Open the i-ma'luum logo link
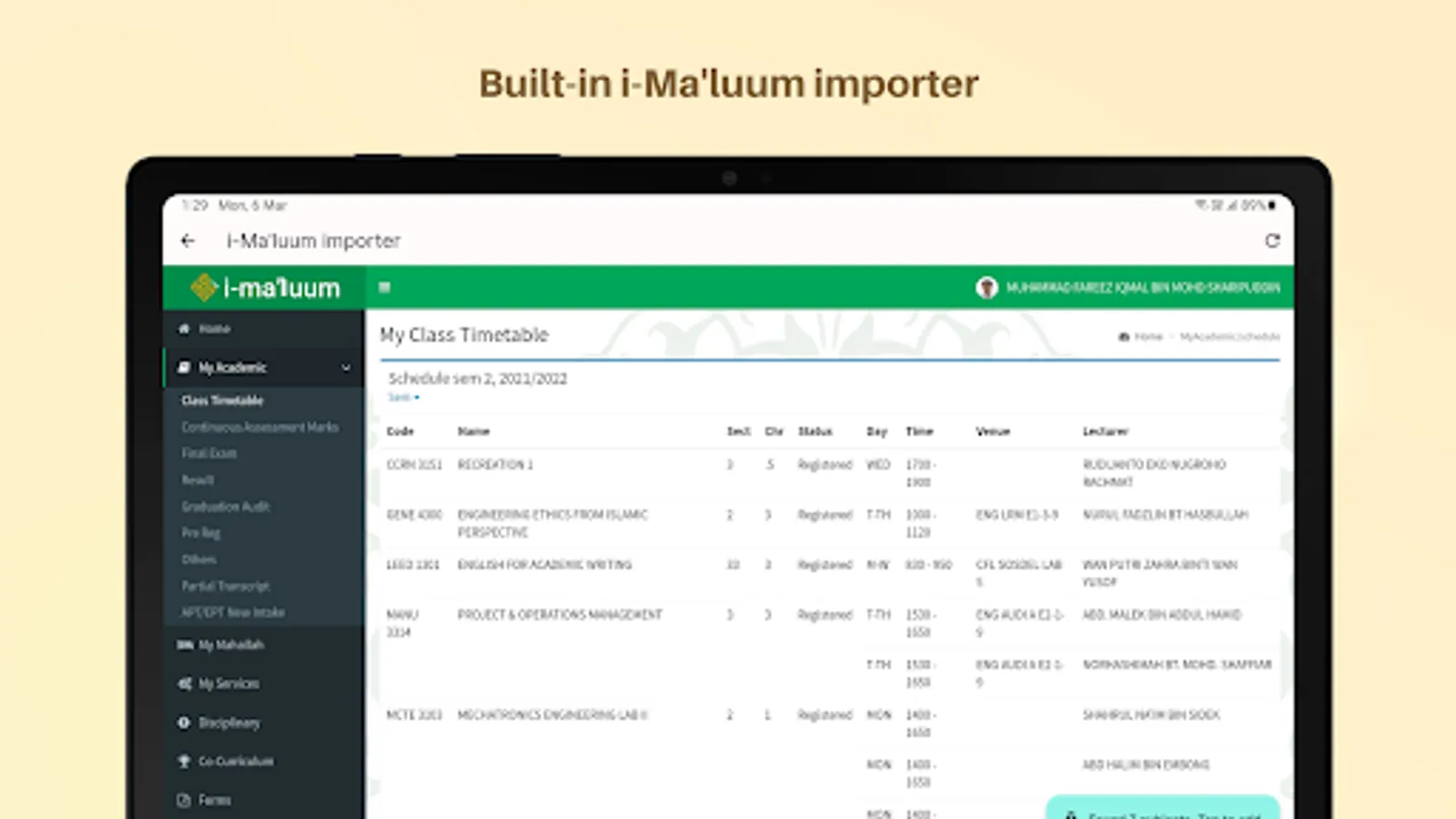The image size is (1456, 819). point(265,288)
